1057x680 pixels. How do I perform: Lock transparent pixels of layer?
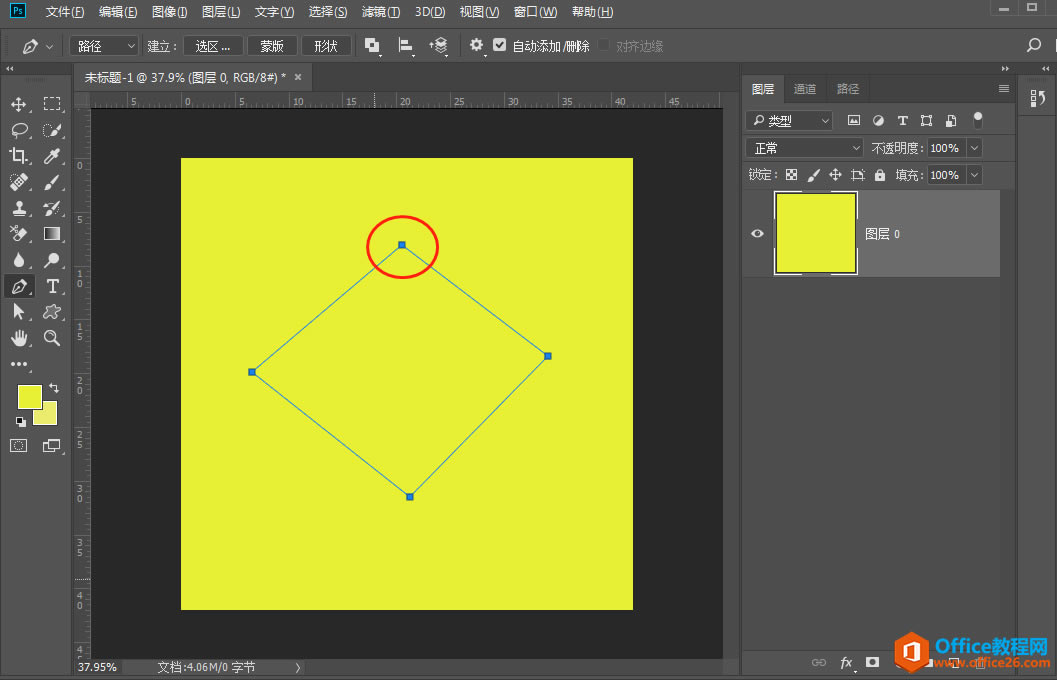click(x=791, y=175)
